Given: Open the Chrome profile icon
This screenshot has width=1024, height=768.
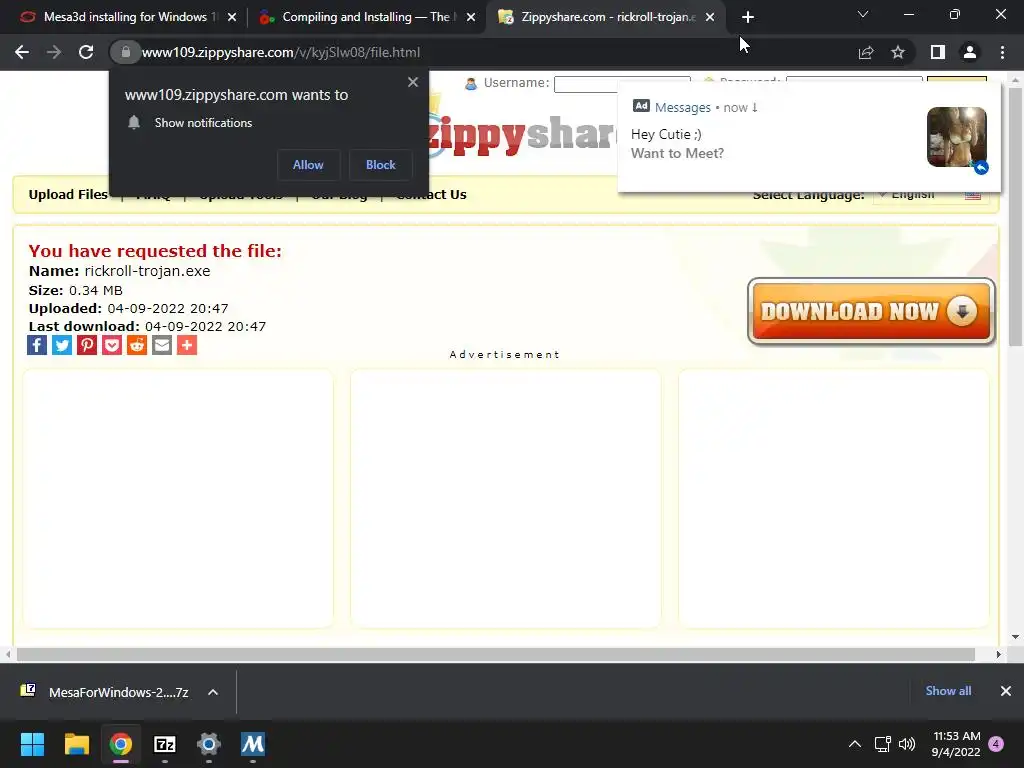Looking at the screenshot, I should point(970,52).
